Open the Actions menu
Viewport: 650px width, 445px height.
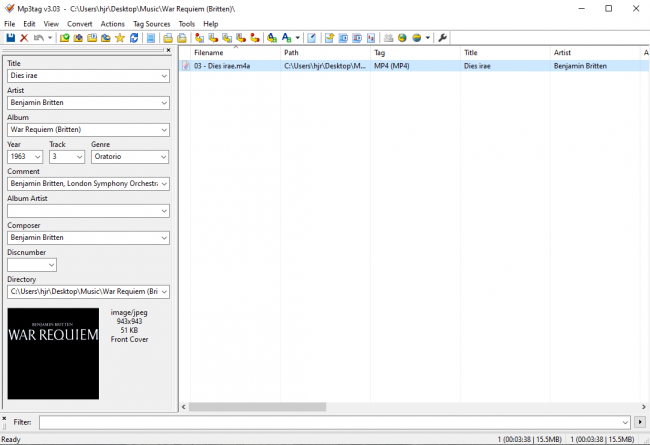point(113,23)
